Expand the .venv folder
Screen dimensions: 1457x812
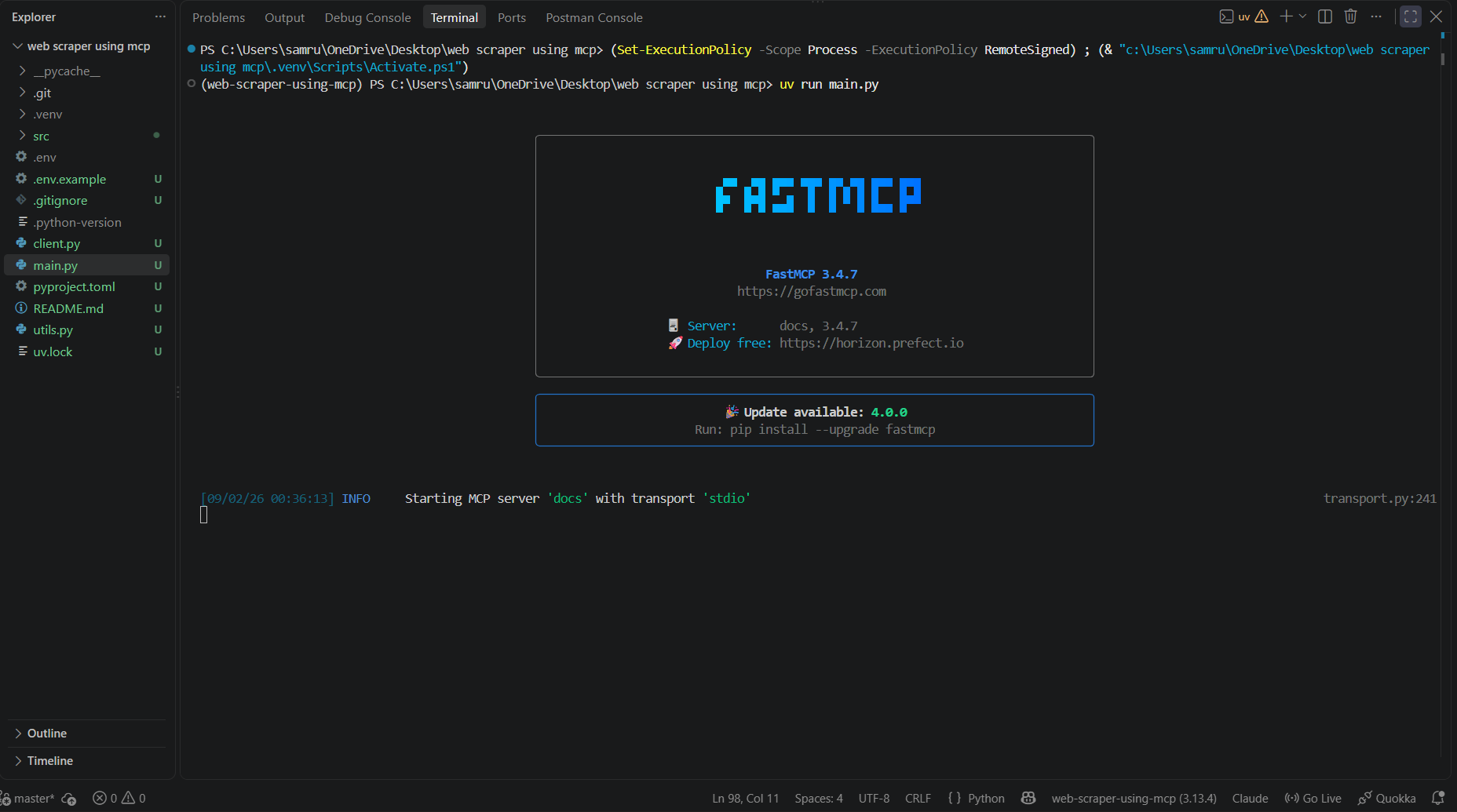(x=88, y=115)
